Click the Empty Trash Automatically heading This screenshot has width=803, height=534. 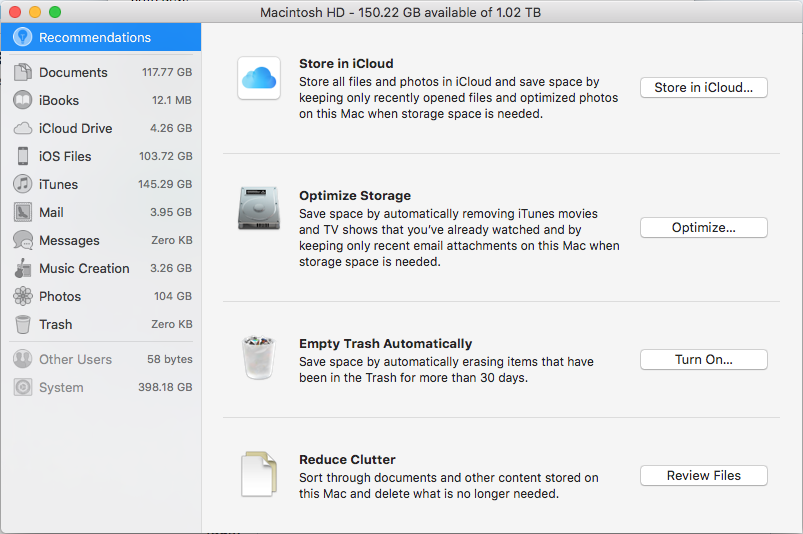coord(386,344)
